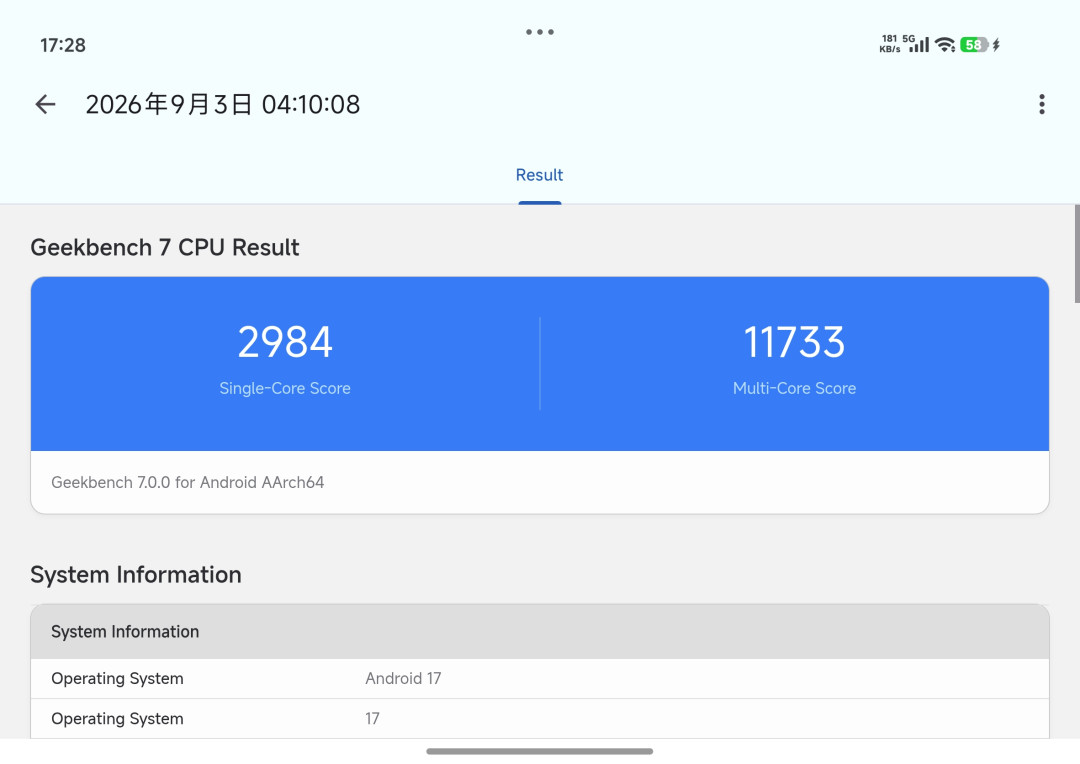Tap the 181 KB/s network speed indicator
1080x764 pixels.
890,43
